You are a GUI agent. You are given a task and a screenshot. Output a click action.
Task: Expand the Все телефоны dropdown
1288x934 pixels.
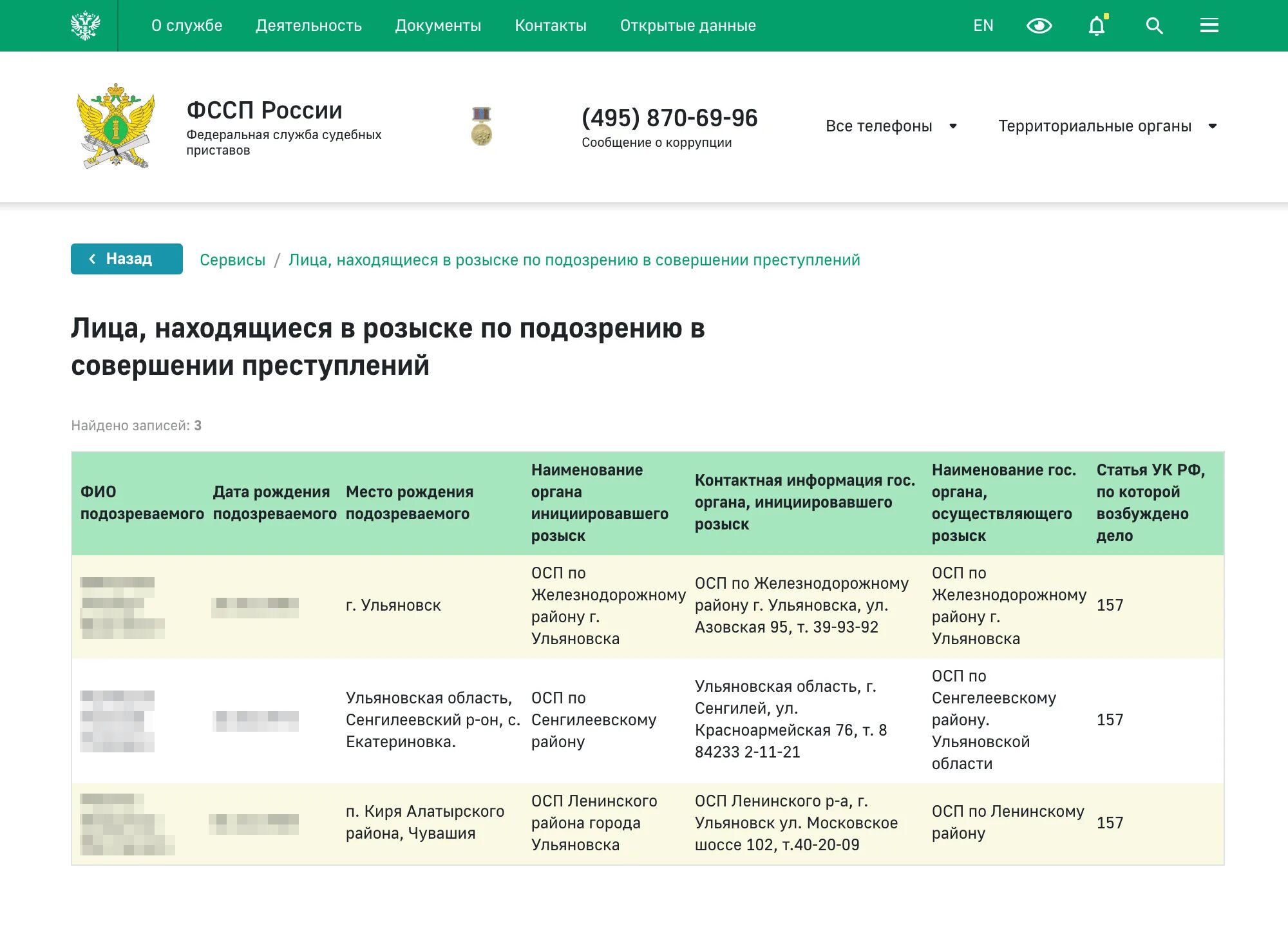[891, 126]
